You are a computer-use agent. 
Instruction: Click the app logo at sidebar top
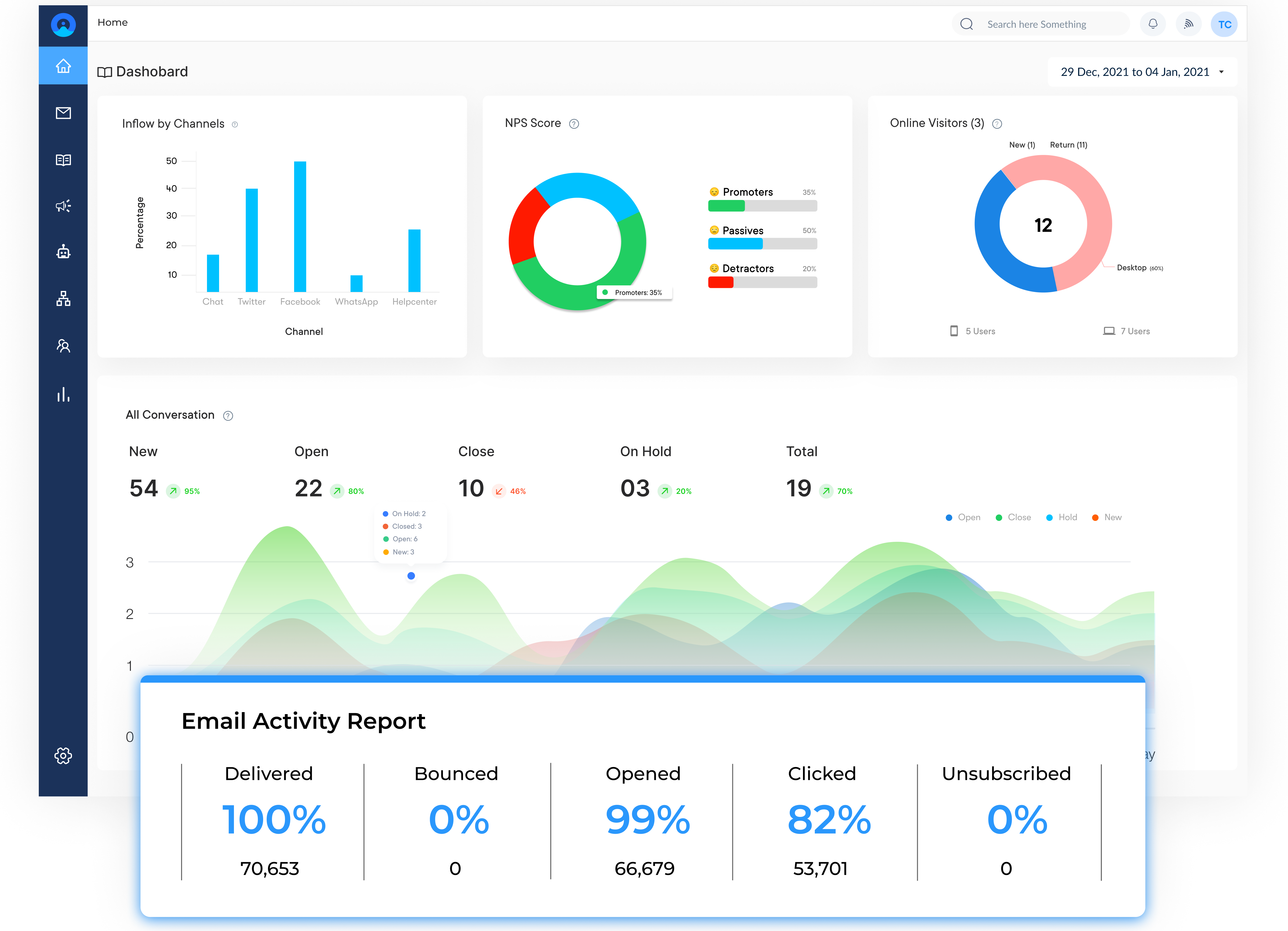[x=63, y=25]
